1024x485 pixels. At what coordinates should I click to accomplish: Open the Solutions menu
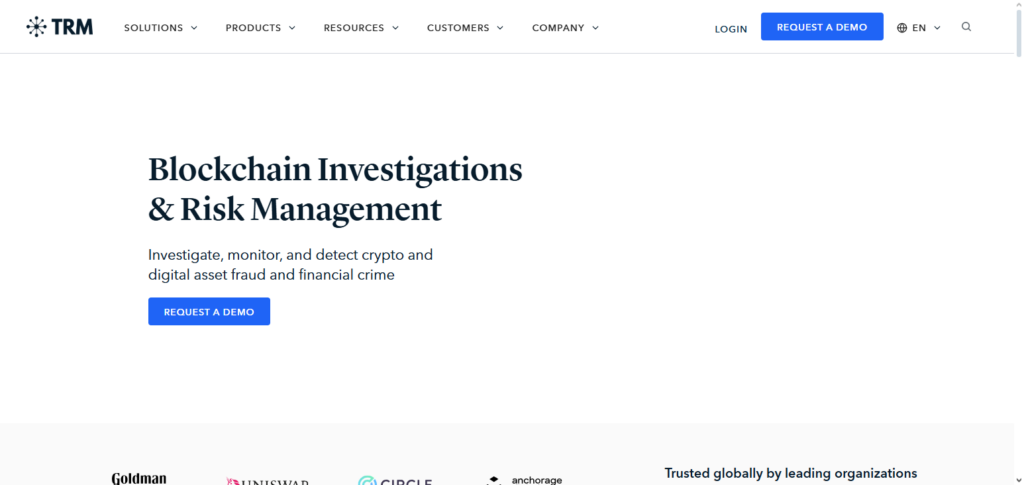(161, 28)
